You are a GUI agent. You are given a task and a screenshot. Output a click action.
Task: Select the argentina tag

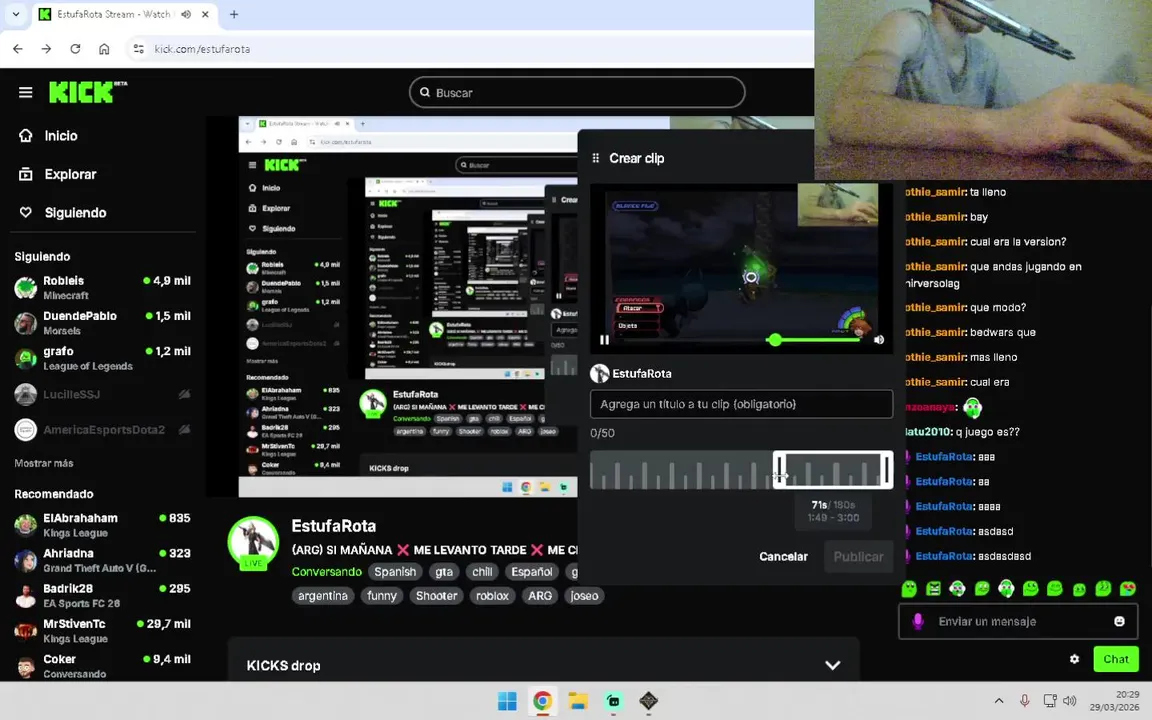(323, 596)
